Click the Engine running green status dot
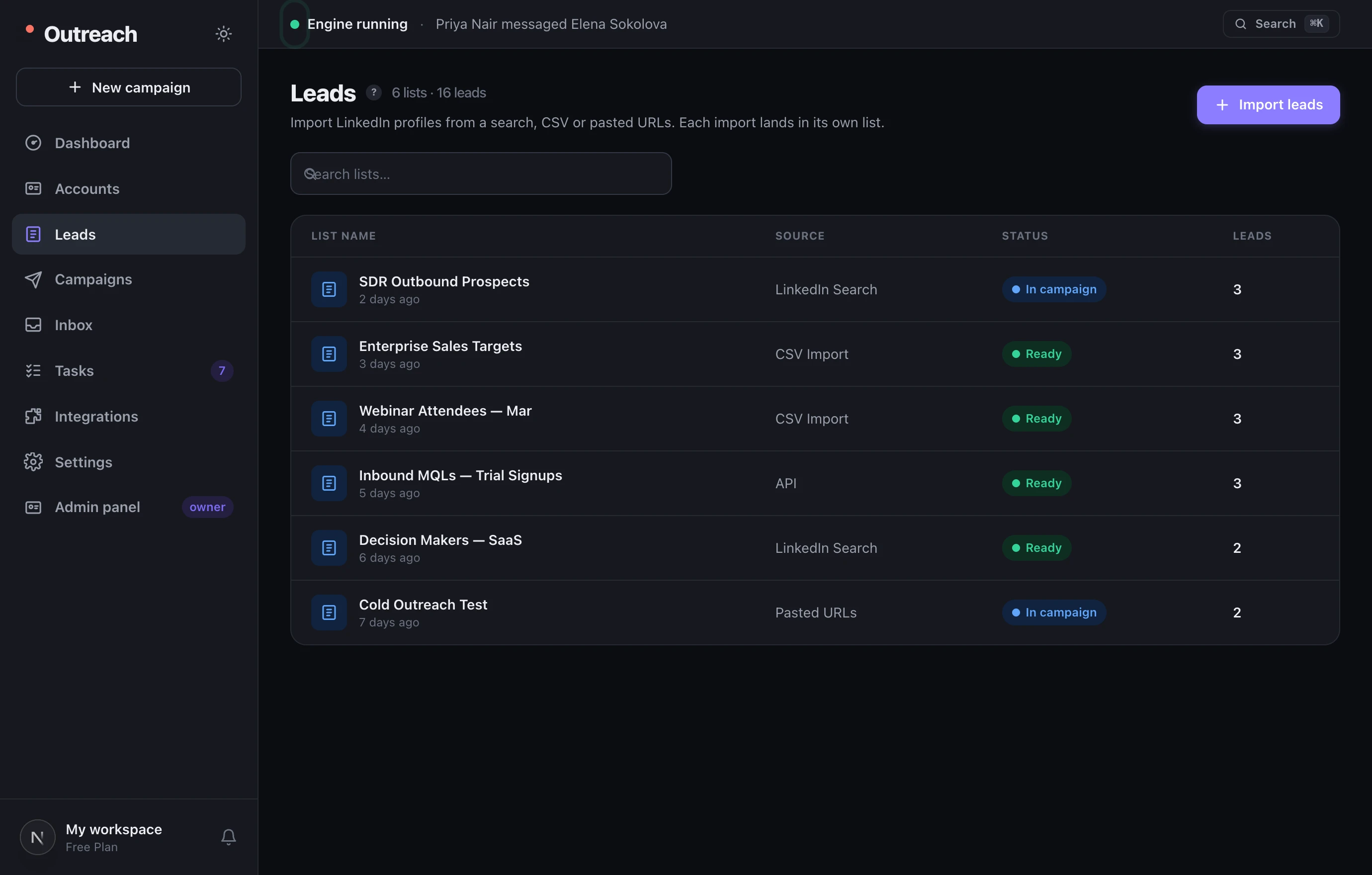Viewport: 1372px width, 875px height. tap(295, 24)
